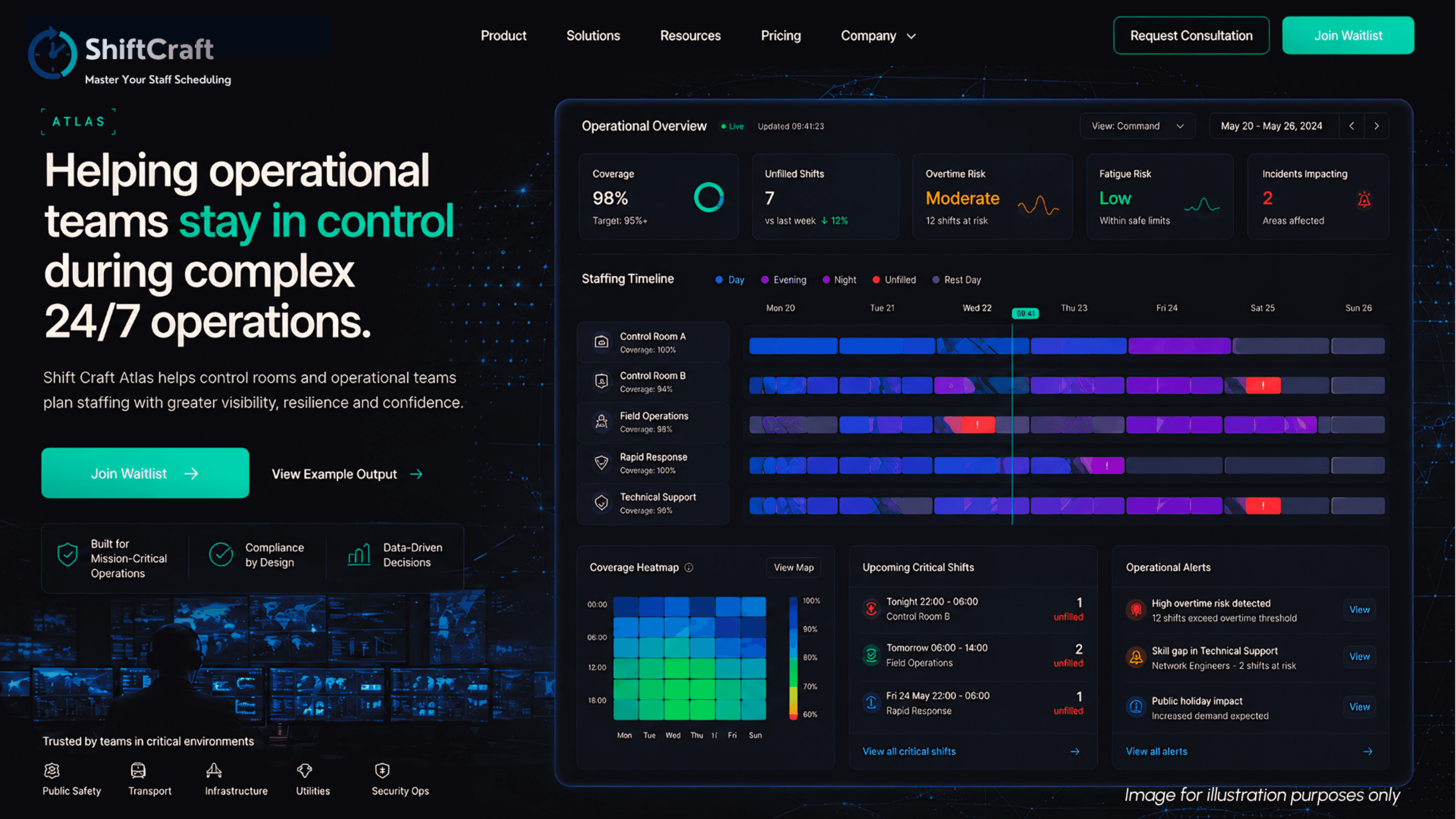Toggle the Rest Day legend item
This screenshot has width=1456, height=819.
pyautogui.click(x=956, y=280)
